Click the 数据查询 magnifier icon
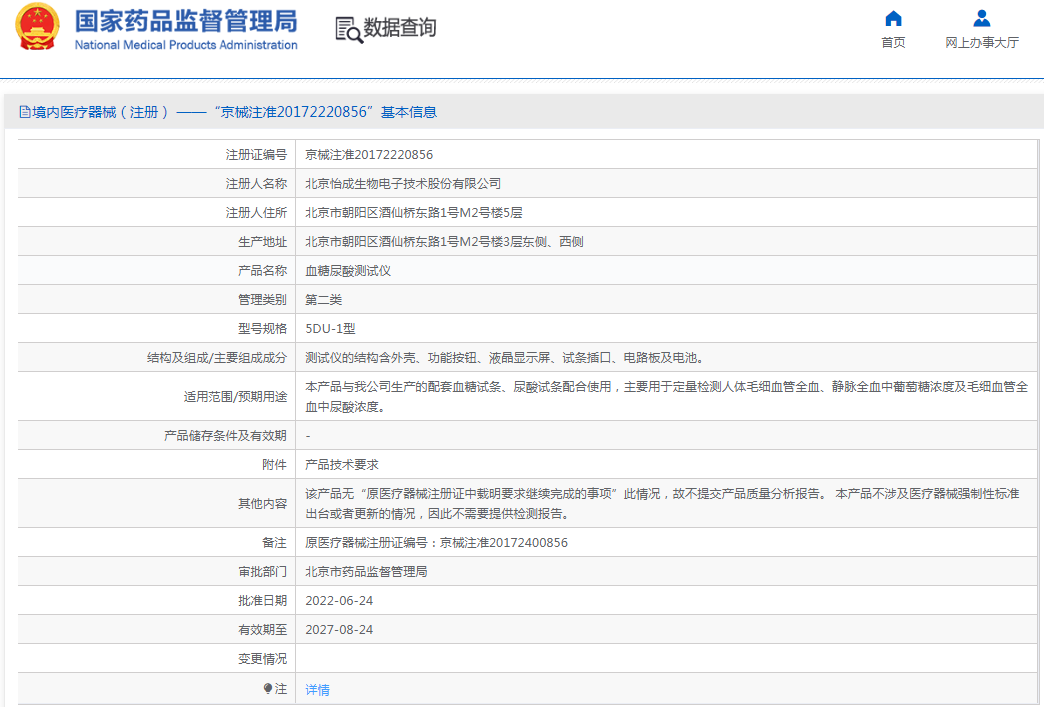Screen dimensions: 1044x707 [348, 30]
